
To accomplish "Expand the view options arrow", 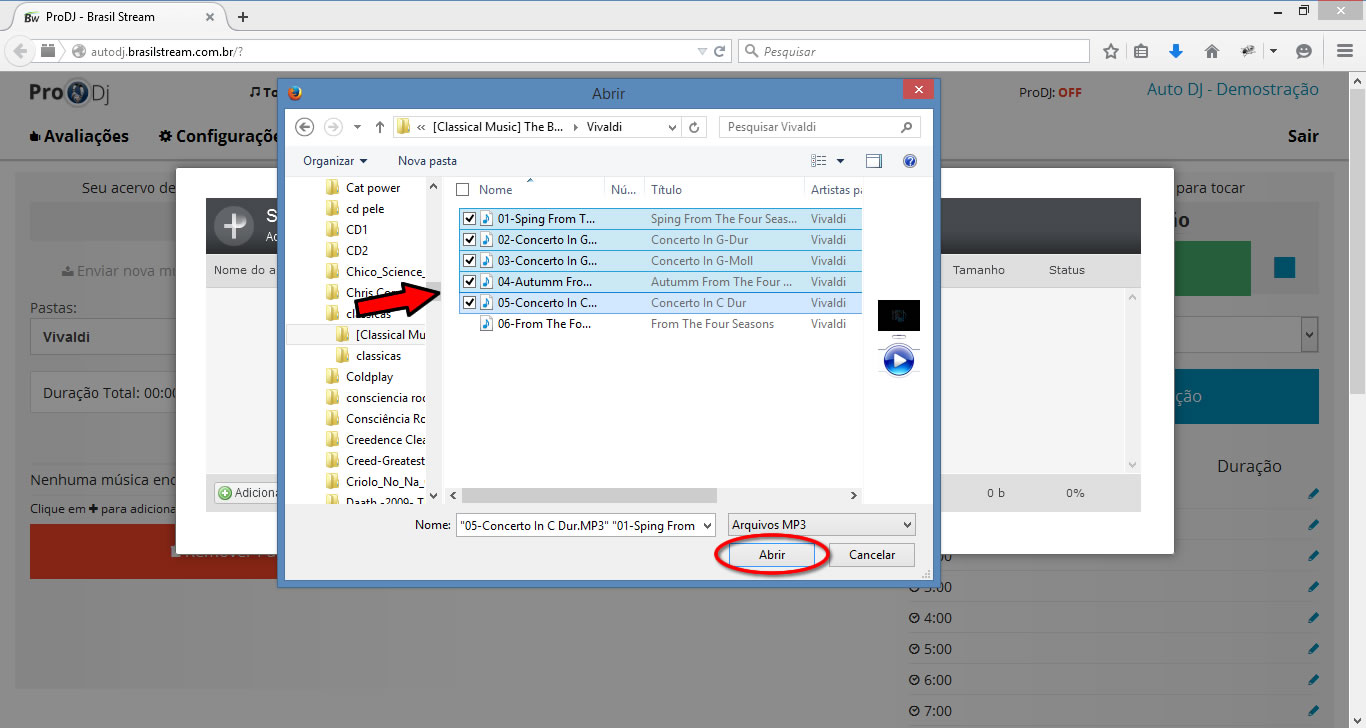I will 840,161.
